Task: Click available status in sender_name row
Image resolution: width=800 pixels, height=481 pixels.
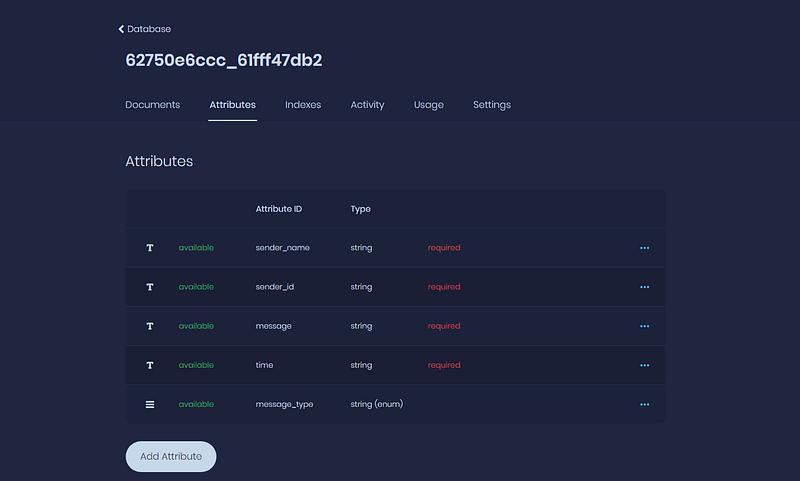Action: pos(196,248)
